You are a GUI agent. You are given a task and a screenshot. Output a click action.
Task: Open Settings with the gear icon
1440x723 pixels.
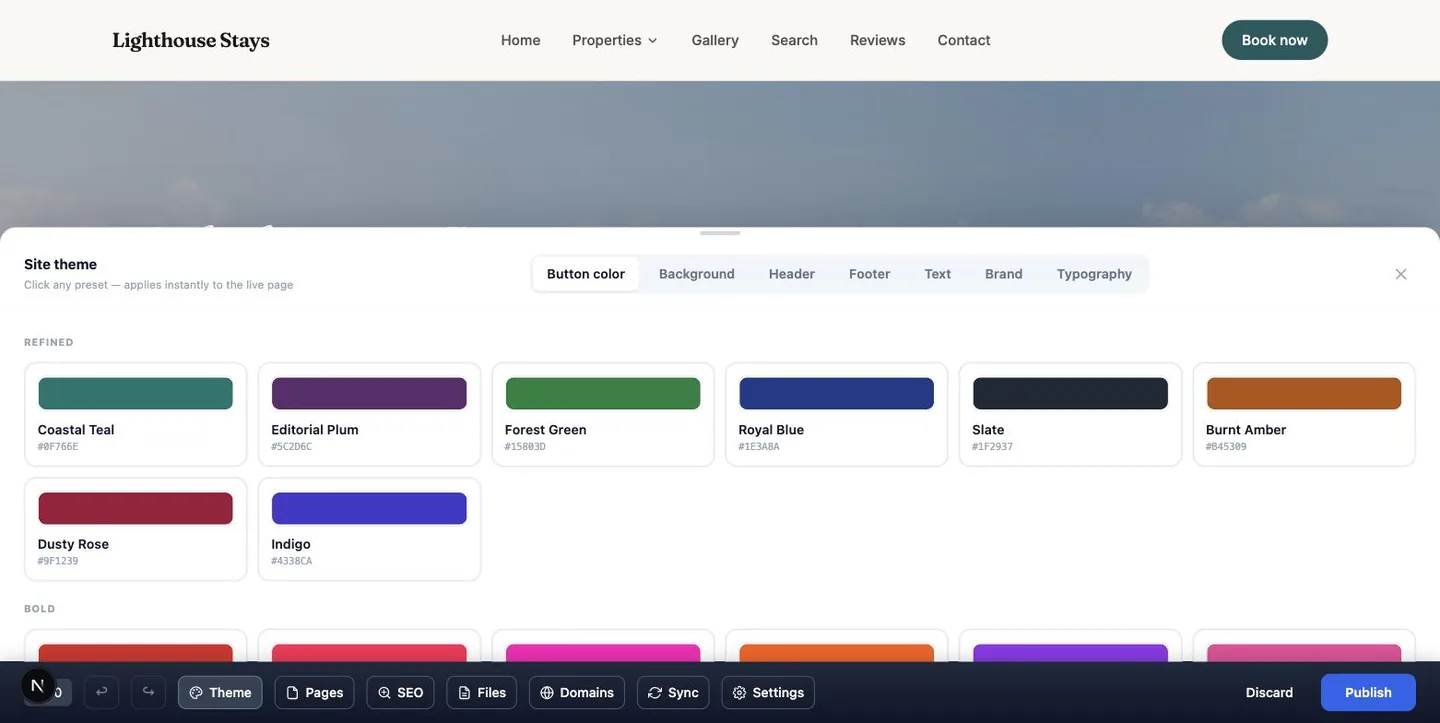[768, 692]
